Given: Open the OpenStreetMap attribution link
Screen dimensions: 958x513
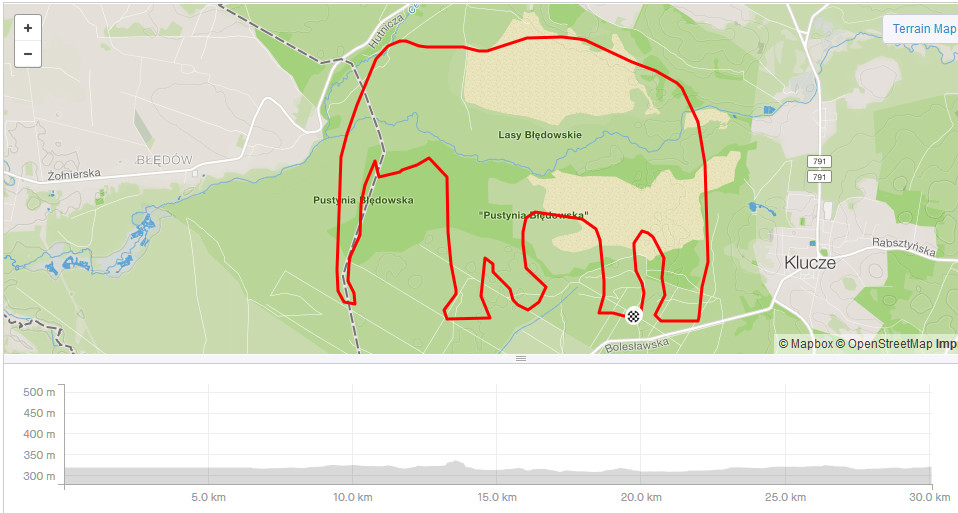Looking at the screenshot, I should [x=882, y=344].
